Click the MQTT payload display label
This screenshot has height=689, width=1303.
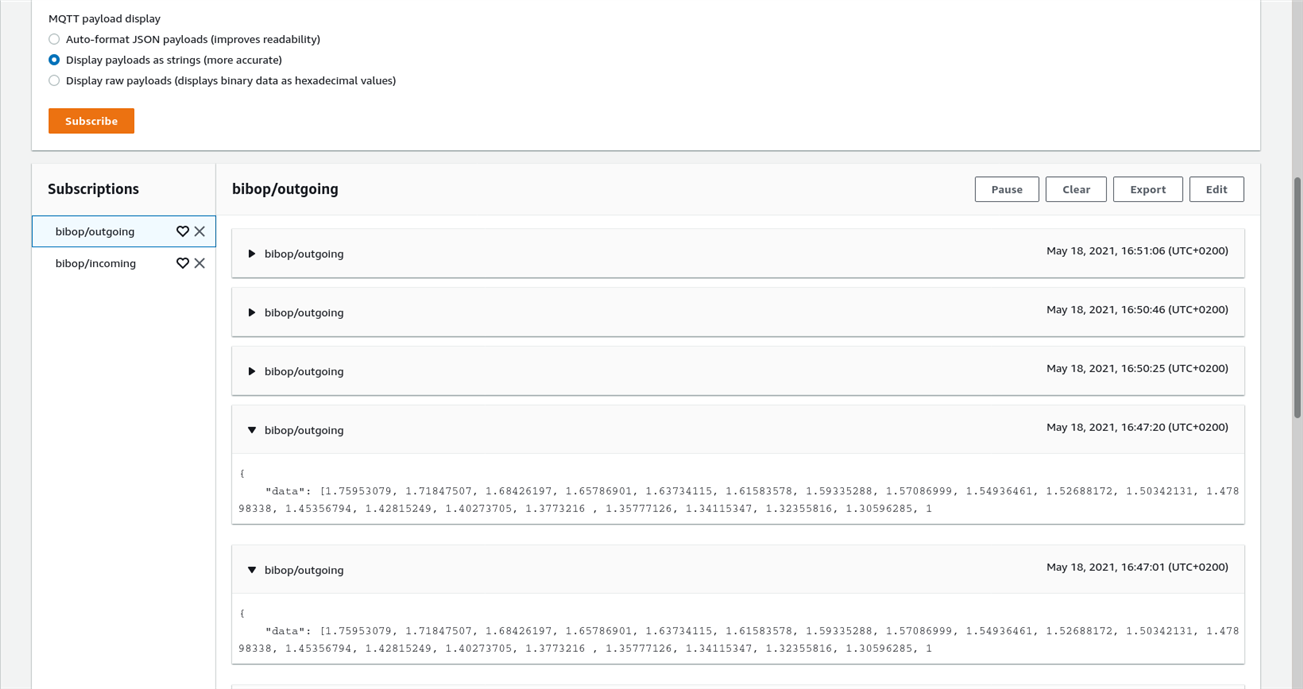[x=104, y=18]
